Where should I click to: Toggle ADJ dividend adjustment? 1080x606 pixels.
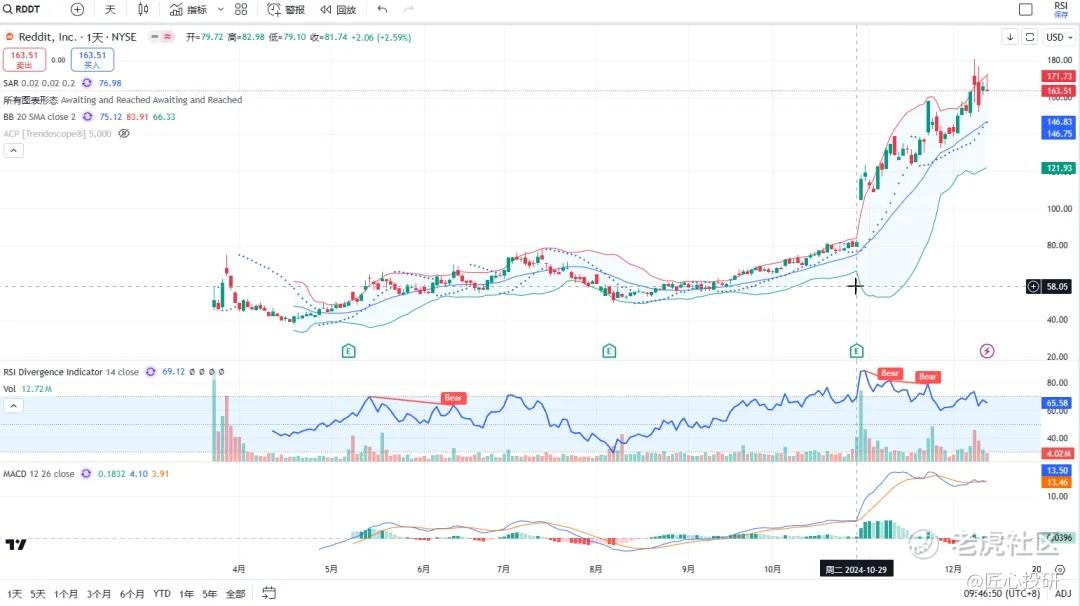1063,594
